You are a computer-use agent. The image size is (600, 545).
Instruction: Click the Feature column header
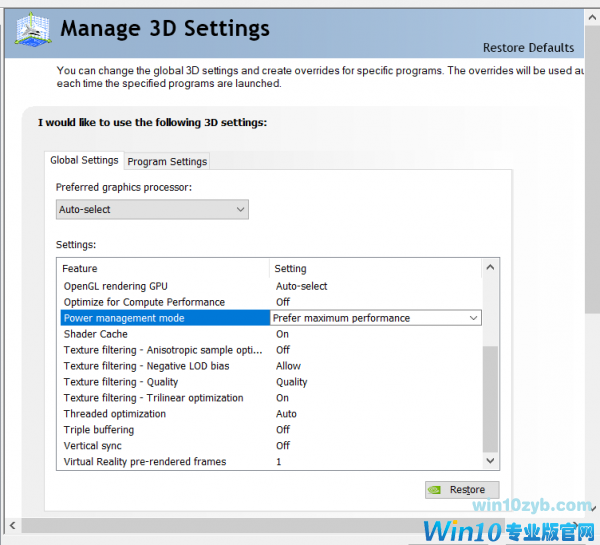[x=165, y=268]
